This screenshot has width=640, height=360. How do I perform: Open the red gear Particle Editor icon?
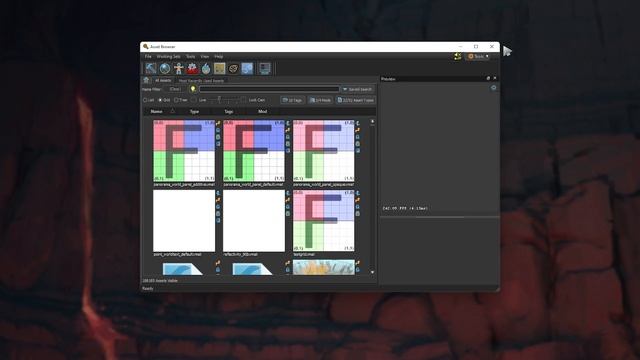192,68
